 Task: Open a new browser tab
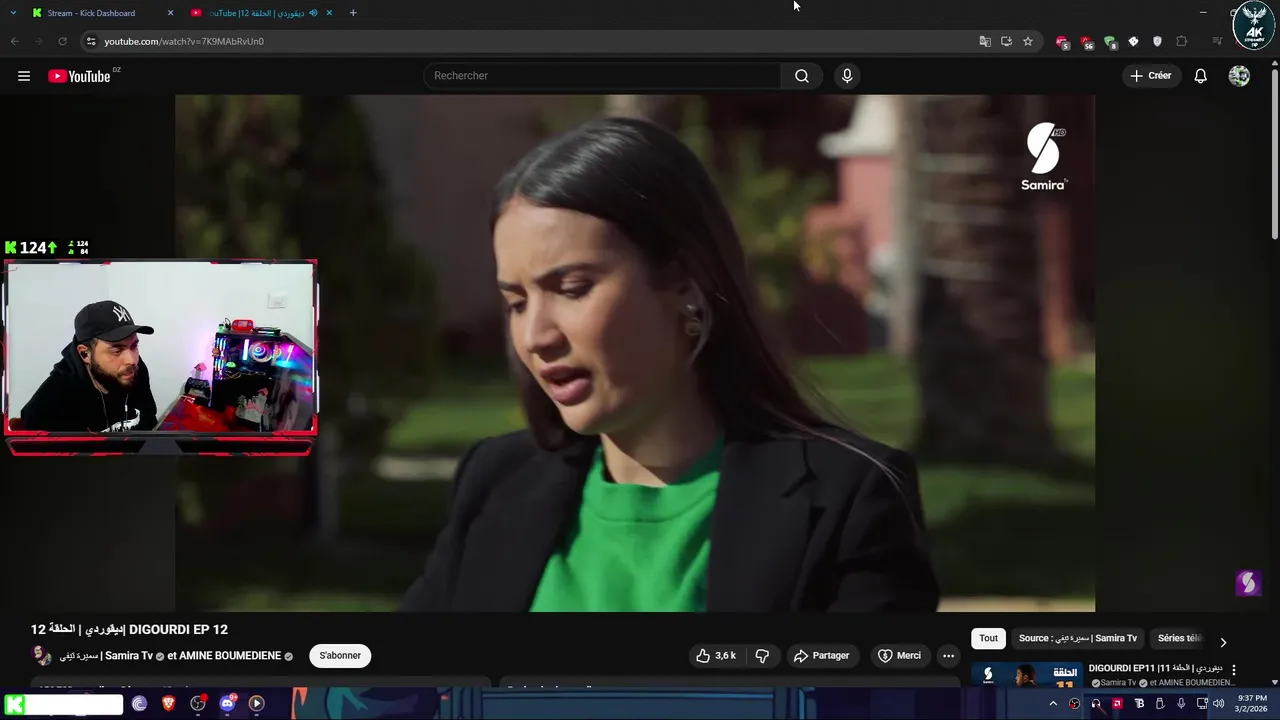point(353,13)
